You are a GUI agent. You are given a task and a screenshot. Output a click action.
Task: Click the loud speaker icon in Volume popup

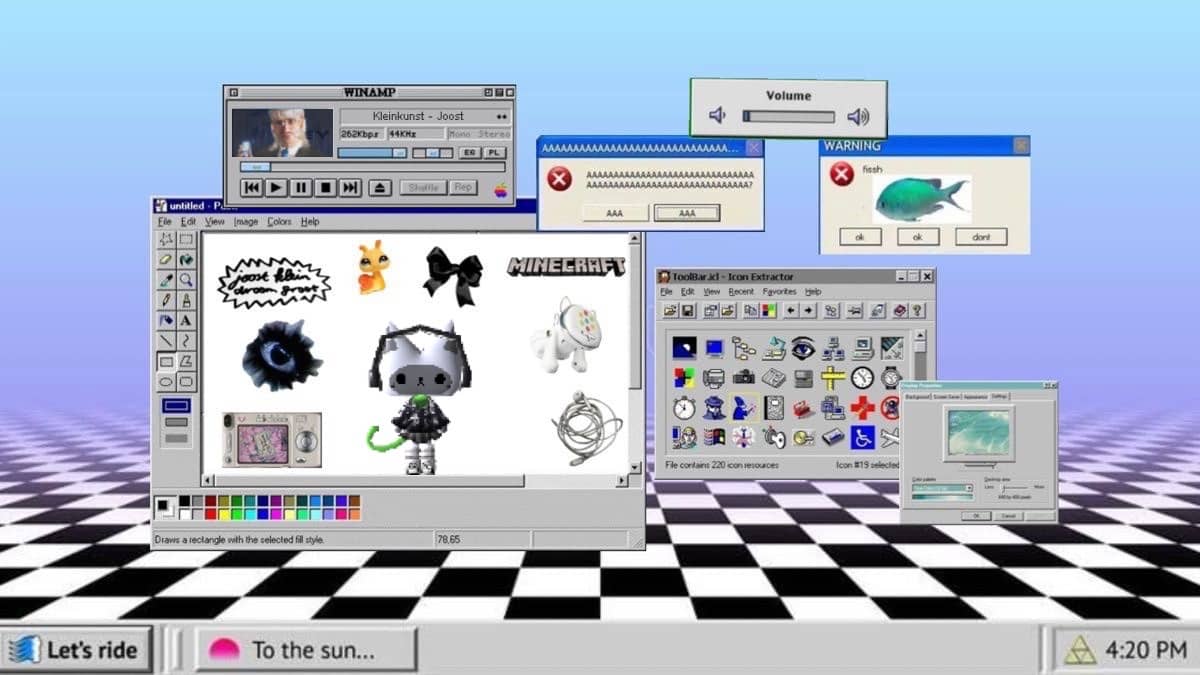pyautogui.click(x=858, y=116)
